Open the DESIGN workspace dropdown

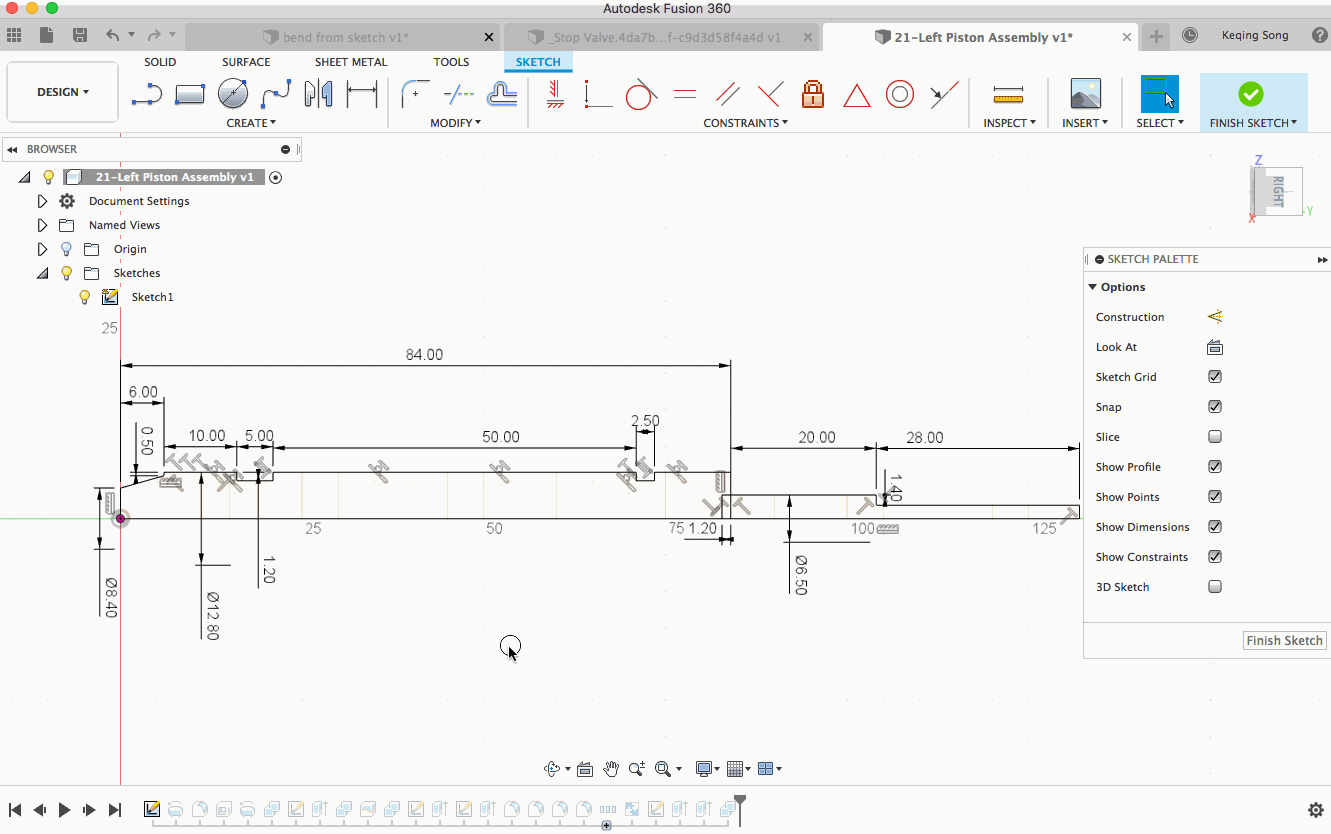[x=63, y=92]
